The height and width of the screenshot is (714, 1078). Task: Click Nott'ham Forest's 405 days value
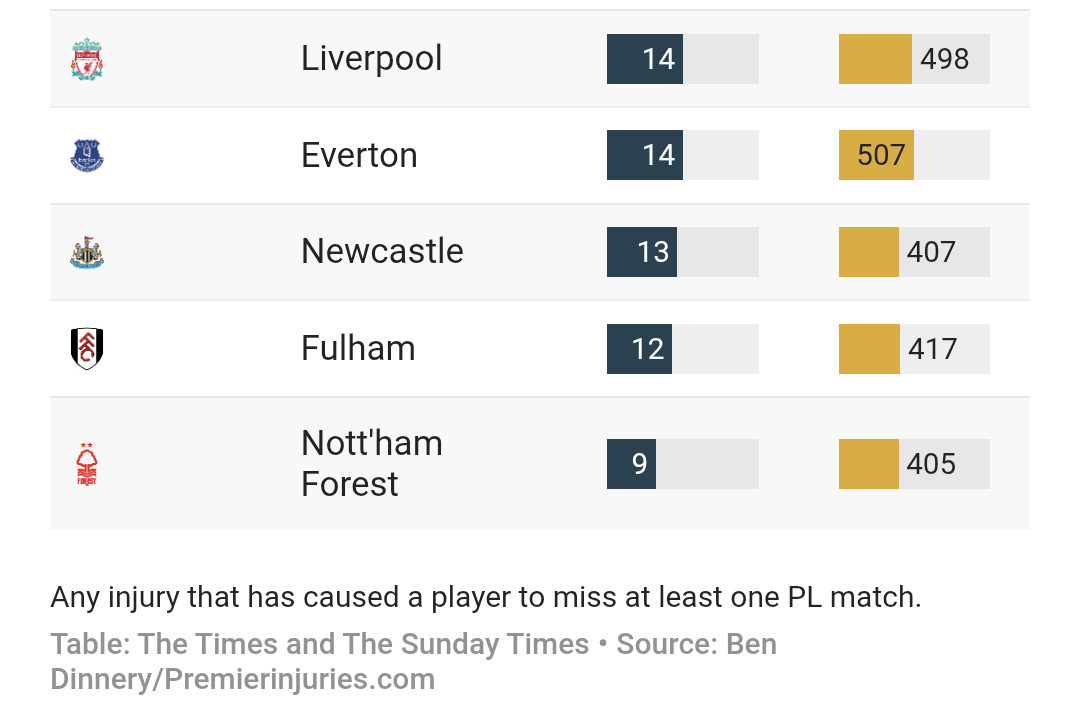tap(931, 464)
